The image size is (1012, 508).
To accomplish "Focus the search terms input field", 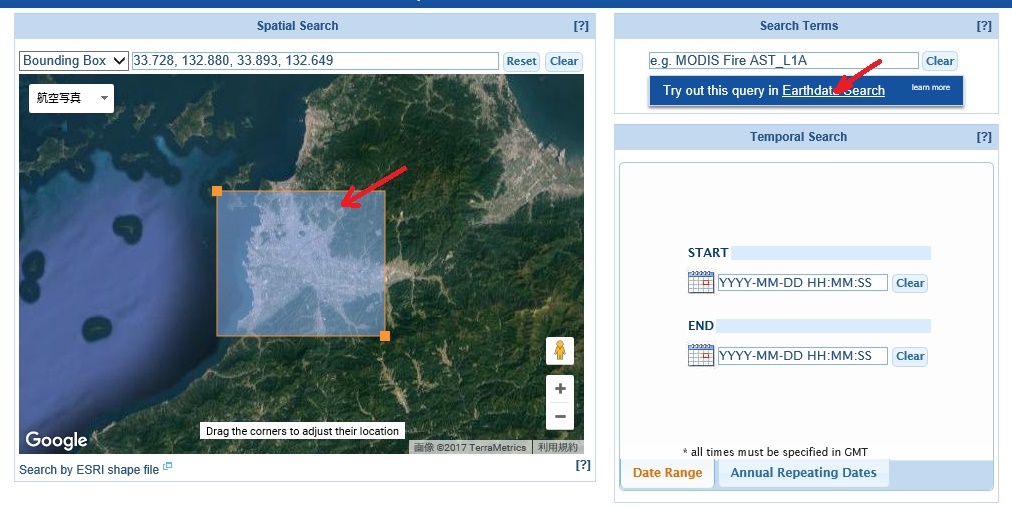I will pos(783,61).
